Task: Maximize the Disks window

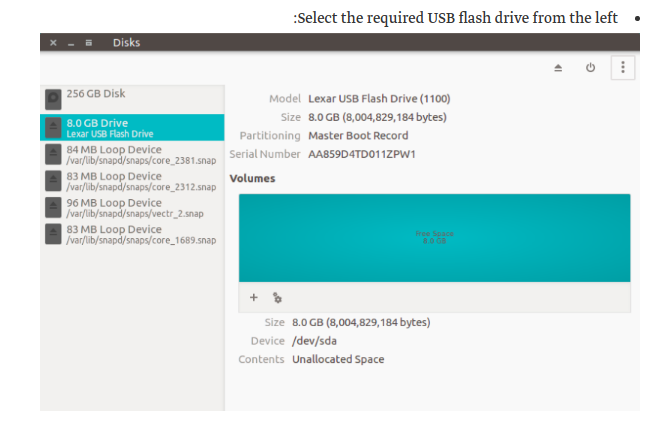Action: tap(89, 42)
